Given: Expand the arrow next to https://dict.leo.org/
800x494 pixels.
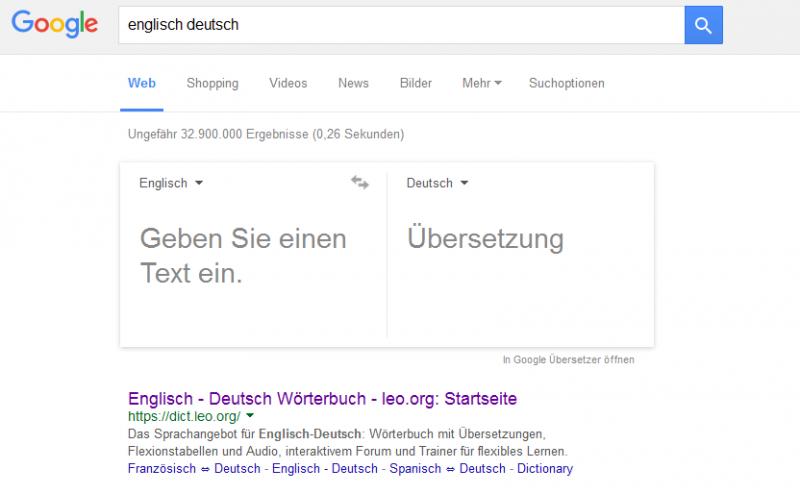Looking at the screenshot, I should [250, 415].
